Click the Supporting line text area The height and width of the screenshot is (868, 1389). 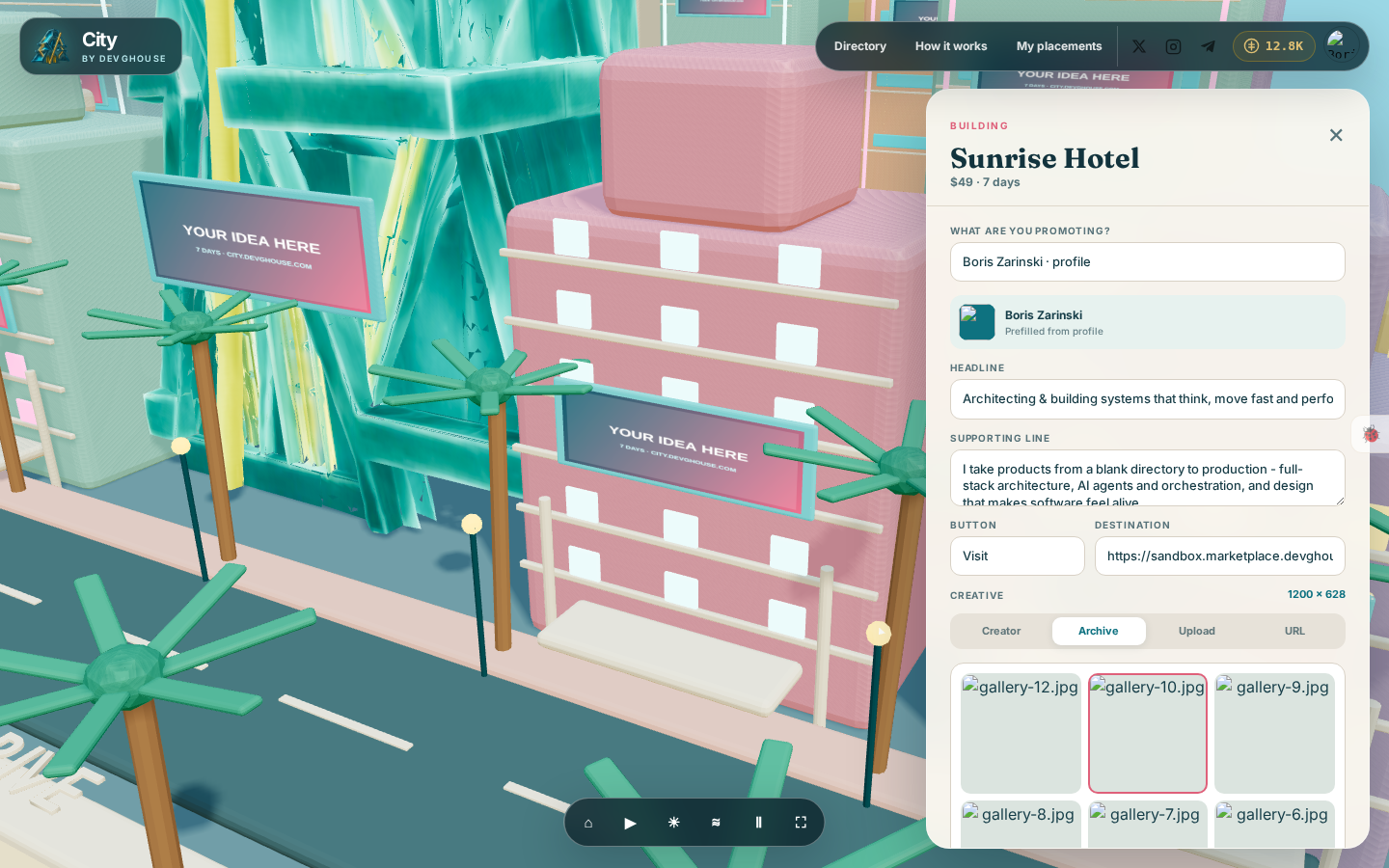[1148, 478]
